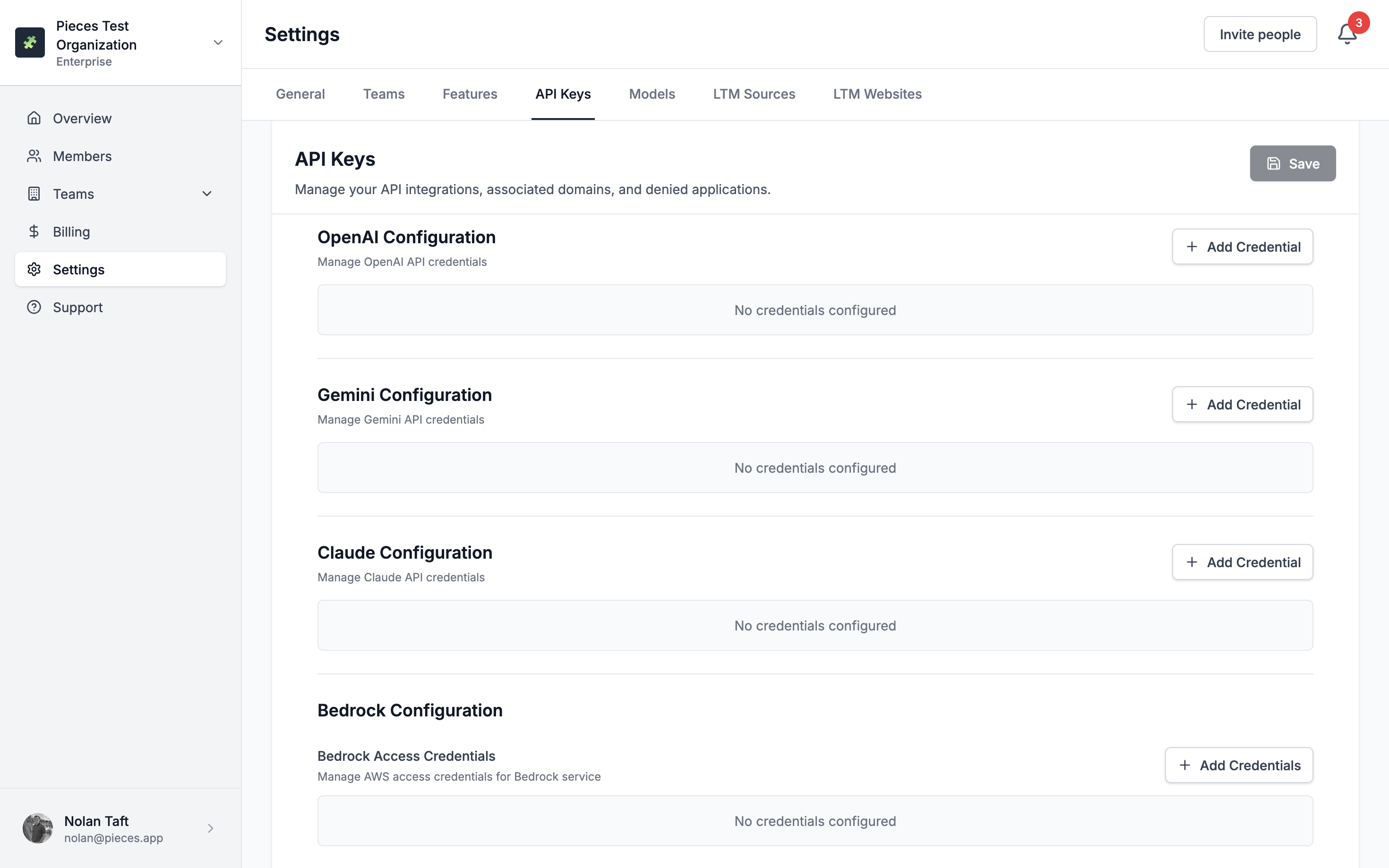
Task: Go to the Features tab
Action: pyautogui.click(x=469, y=94)
